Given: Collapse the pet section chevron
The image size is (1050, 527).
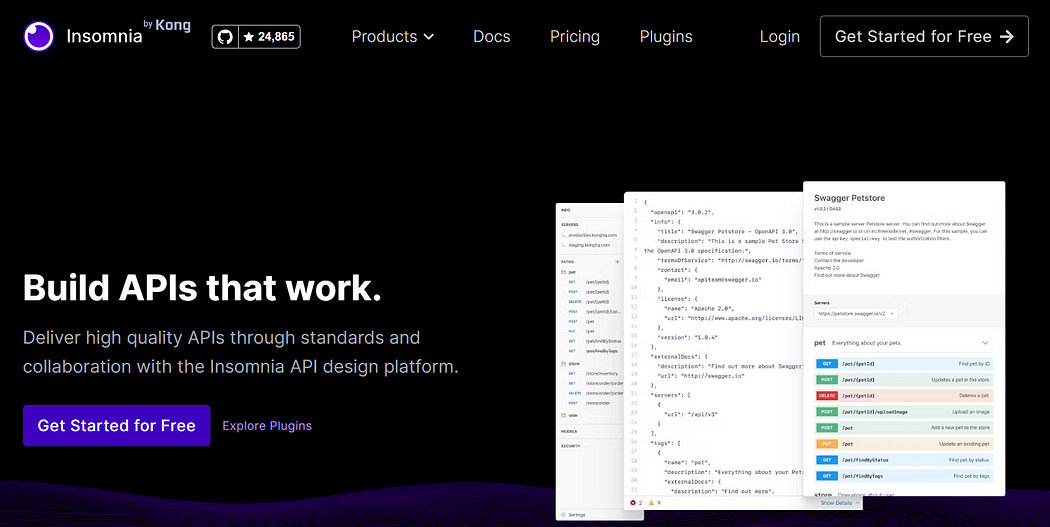Looking at the screenshot, I should coord(985,343).
